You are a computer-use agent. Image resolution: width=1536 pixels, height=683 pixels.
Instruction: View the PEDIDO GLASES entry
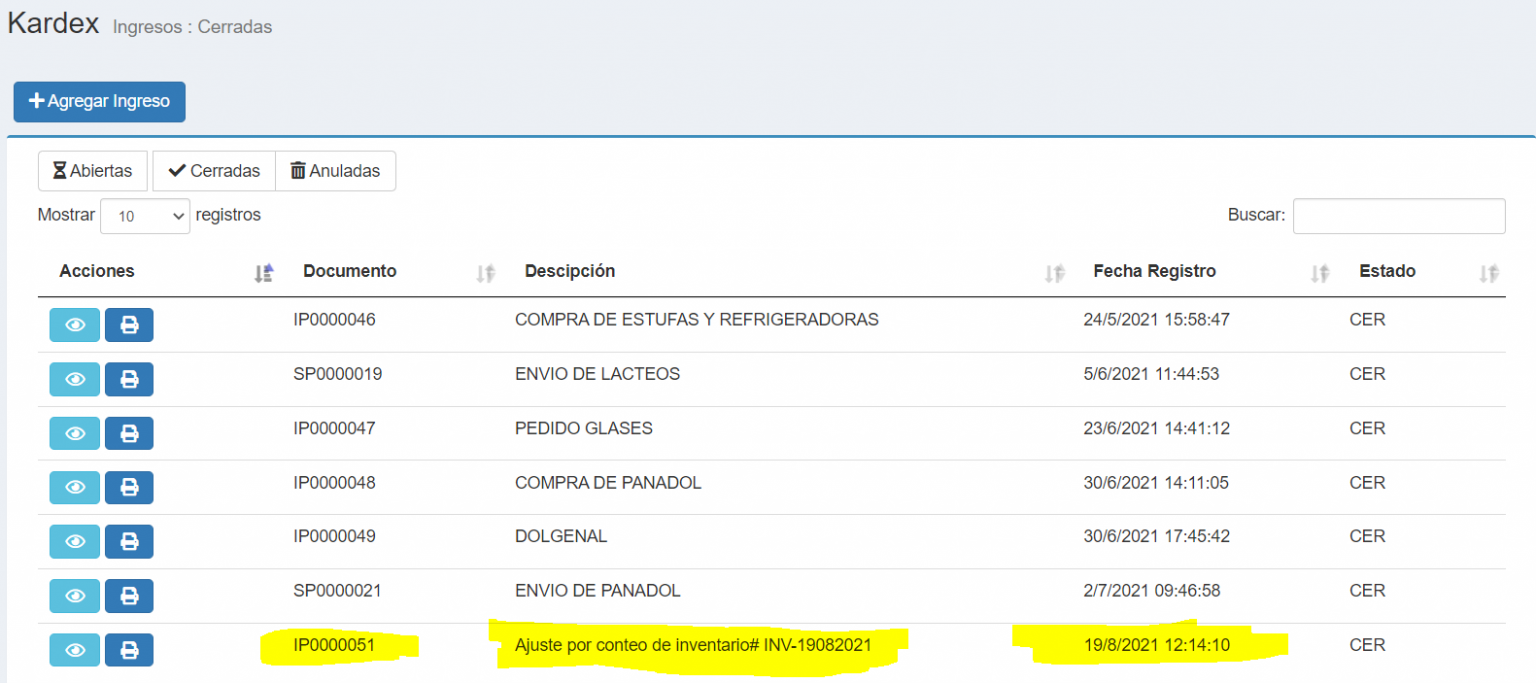click(74, 433)
